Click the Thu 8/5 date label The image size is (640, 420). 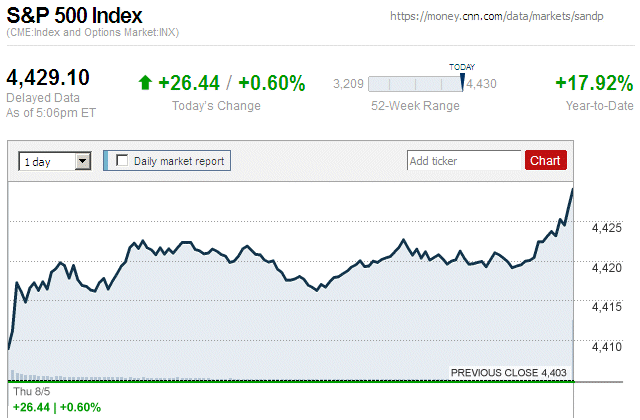tap(27, 392)
